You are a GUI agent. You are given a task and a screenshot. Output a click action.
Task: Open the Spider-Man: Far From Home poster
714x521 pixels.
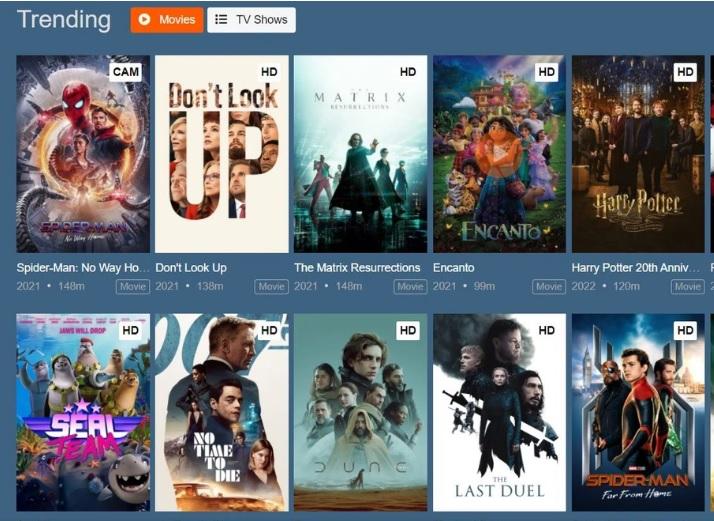pos(638,412)
